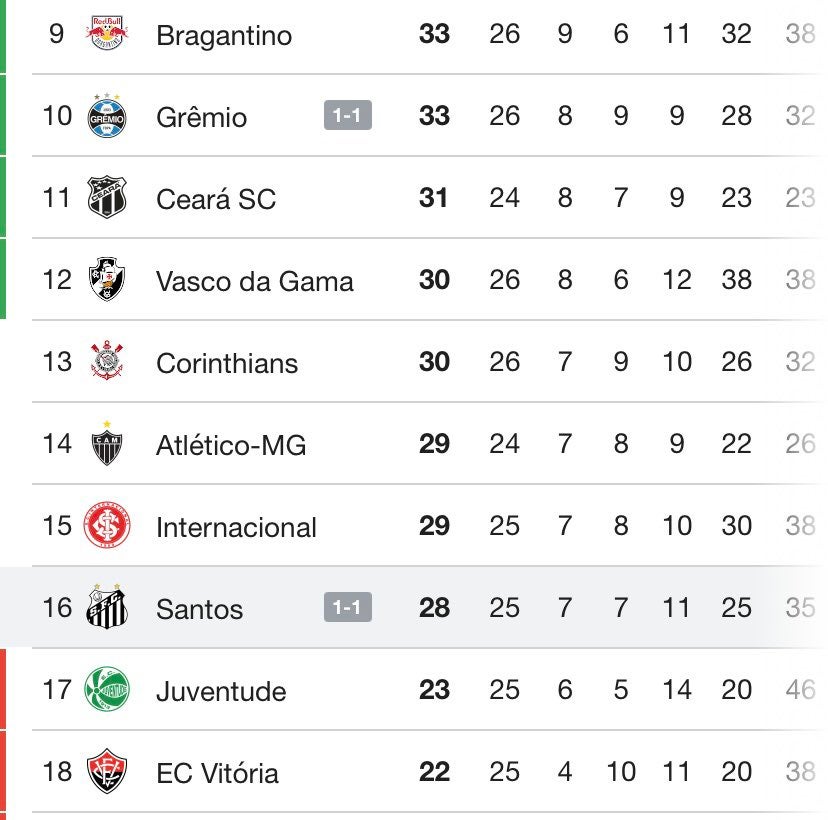Screen dimensions: 828x820
Task: Click the Red Bull Bragantino crest
Action: point(106,34)
